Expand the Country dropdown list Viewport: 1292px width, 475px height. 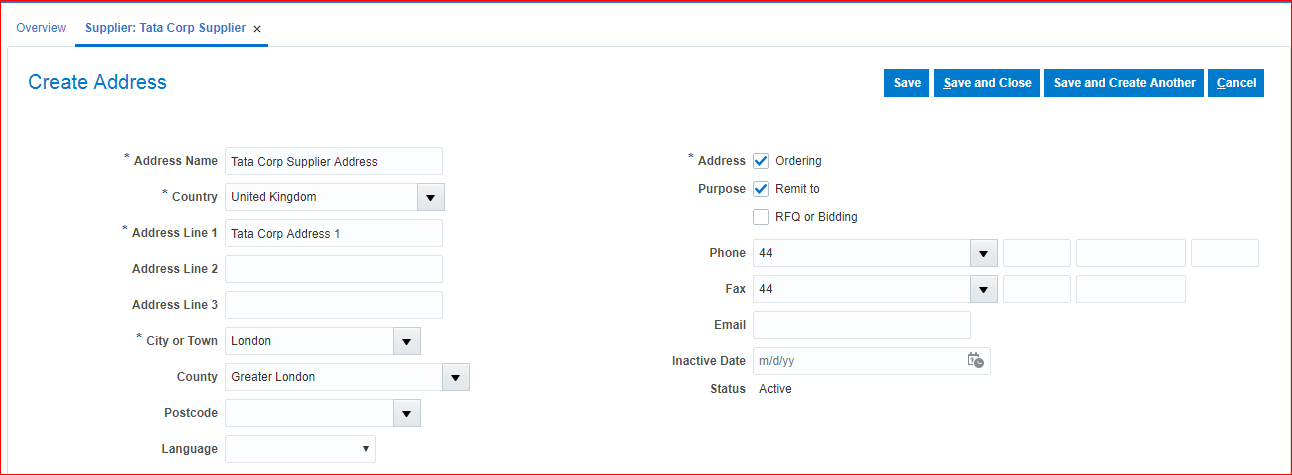(x=430, y=197)
